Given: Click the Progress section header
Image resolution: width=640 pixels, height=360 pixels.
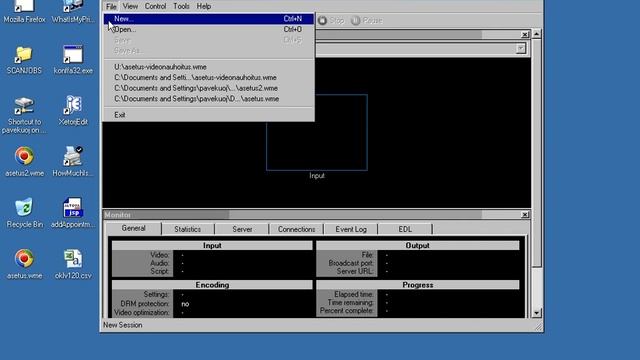Looking at the screenshot, I should pyautogui.click(x=418, y=285).
